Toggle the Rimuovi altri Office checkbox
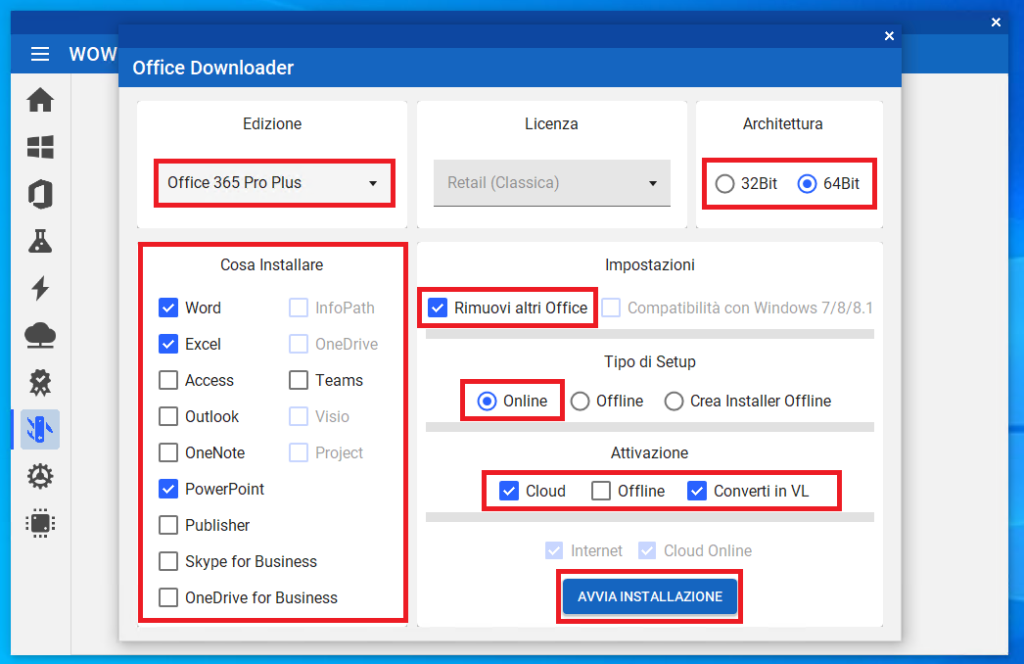 (x=438, y=308)
